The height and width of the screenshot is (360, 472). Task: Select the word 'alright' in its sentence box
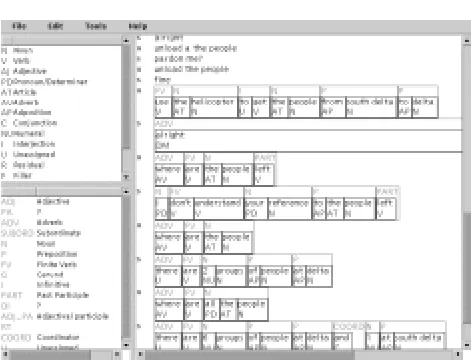point(170,135)
